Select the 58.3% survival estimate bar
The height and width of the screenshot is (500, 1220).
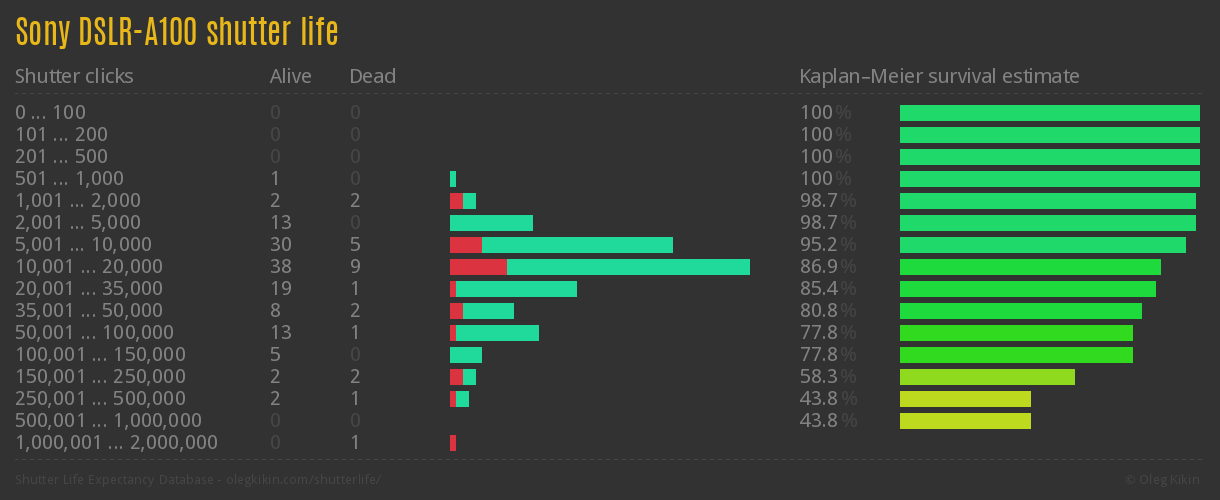pyautogui.click(x=987, y=377)
